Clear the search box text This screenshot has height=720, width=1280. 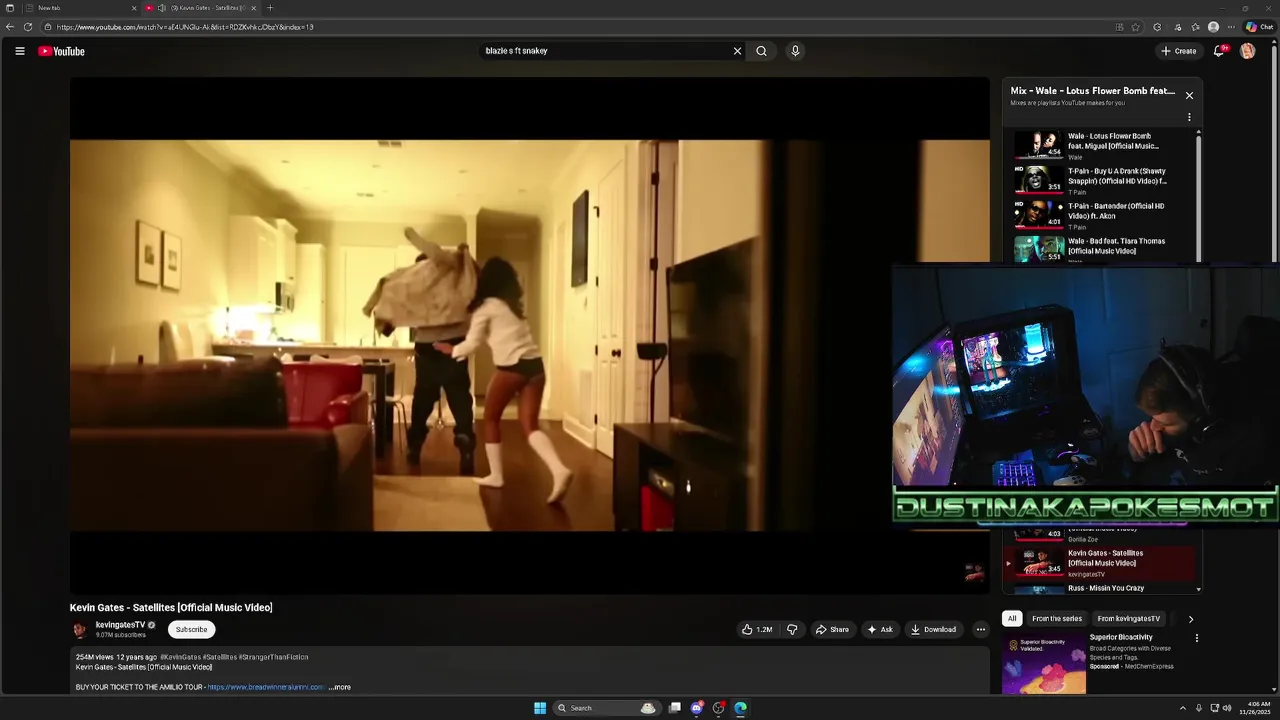738,51
